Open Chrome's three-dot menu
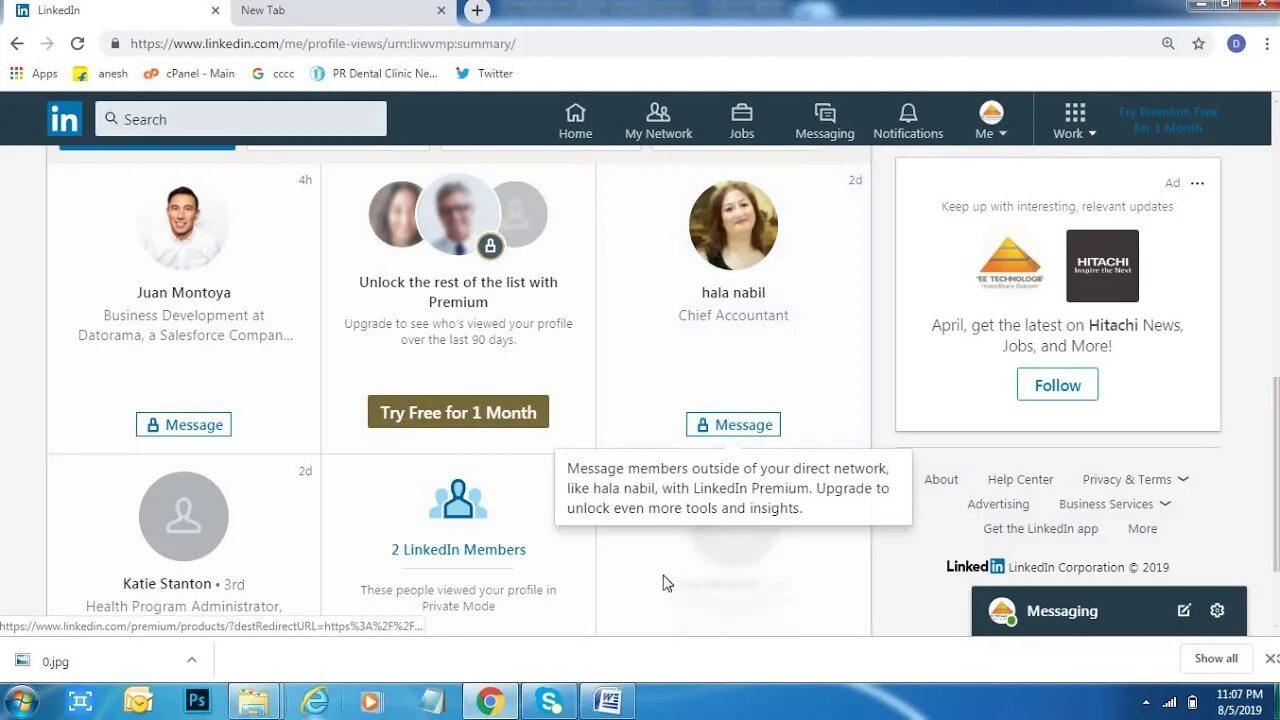This screenshot has height=720, width=1280. 1267,44
